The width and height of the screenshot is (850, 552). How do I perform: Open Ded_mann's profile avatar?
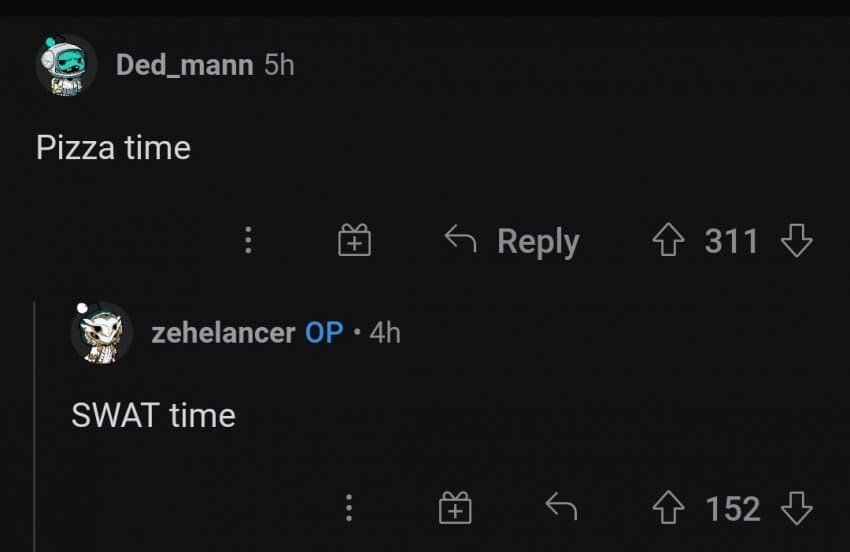click(x=67, y=66)
